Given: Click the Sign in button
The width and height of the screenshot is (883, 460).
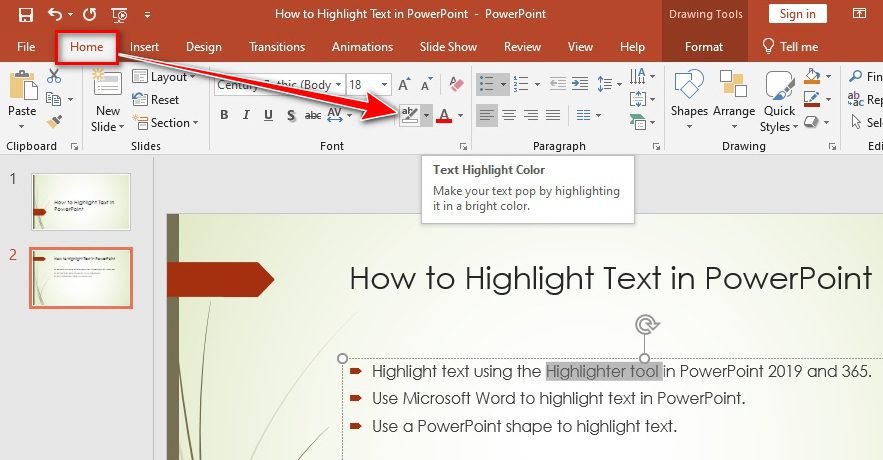Looking at the screenshot, I should 797,14.
